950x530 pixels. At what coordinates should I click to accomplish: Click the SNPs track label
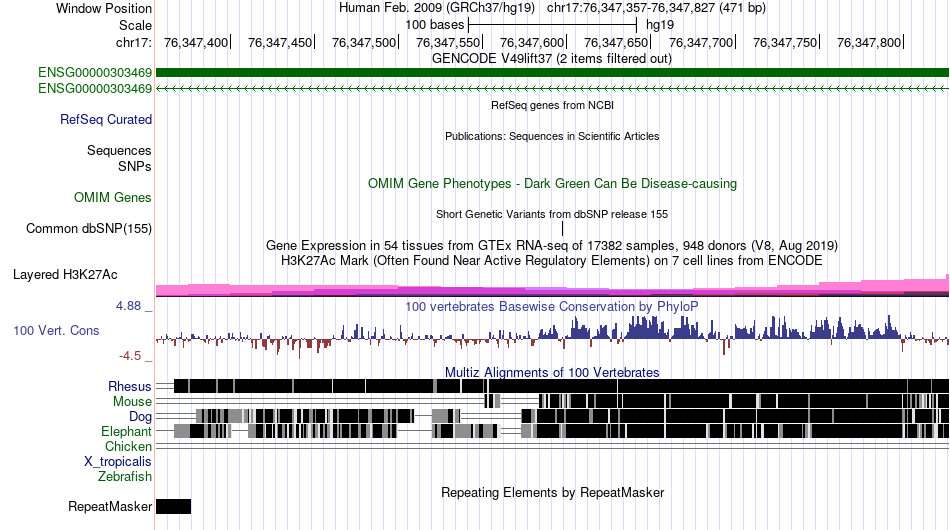[135, 166]
